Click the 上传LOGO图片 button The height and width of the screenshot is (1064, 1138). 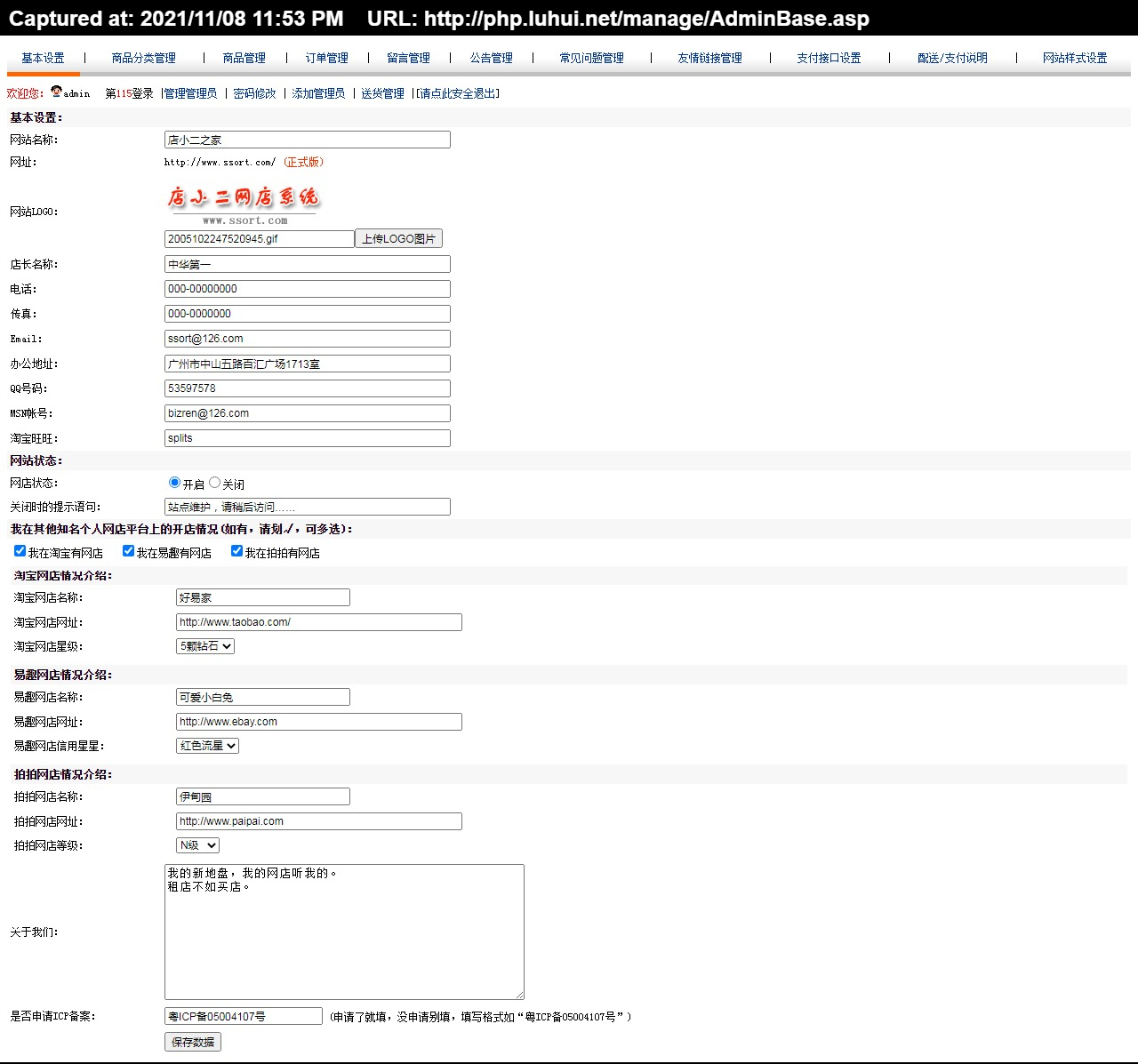pyautogui.click(x=399, y=239)
